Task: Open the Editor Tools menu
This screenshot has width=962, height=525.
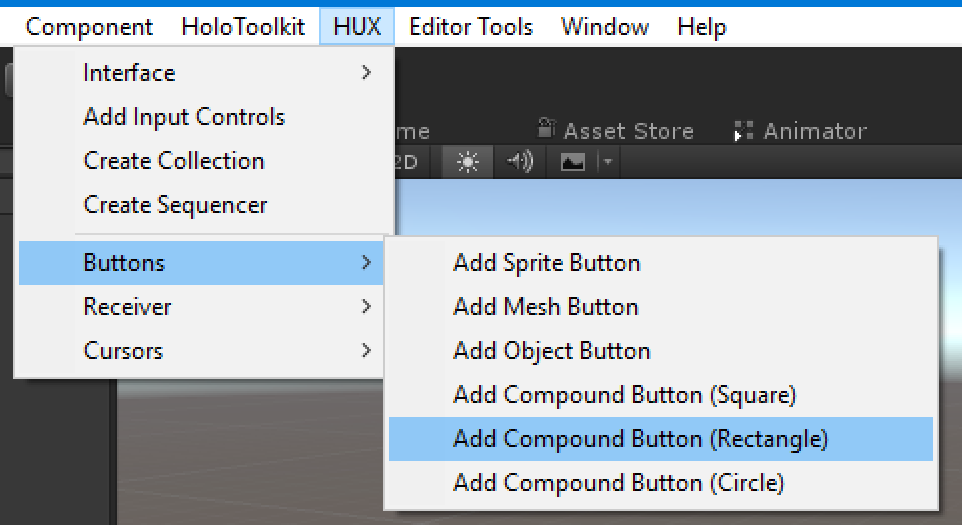Action: point(471,27)
